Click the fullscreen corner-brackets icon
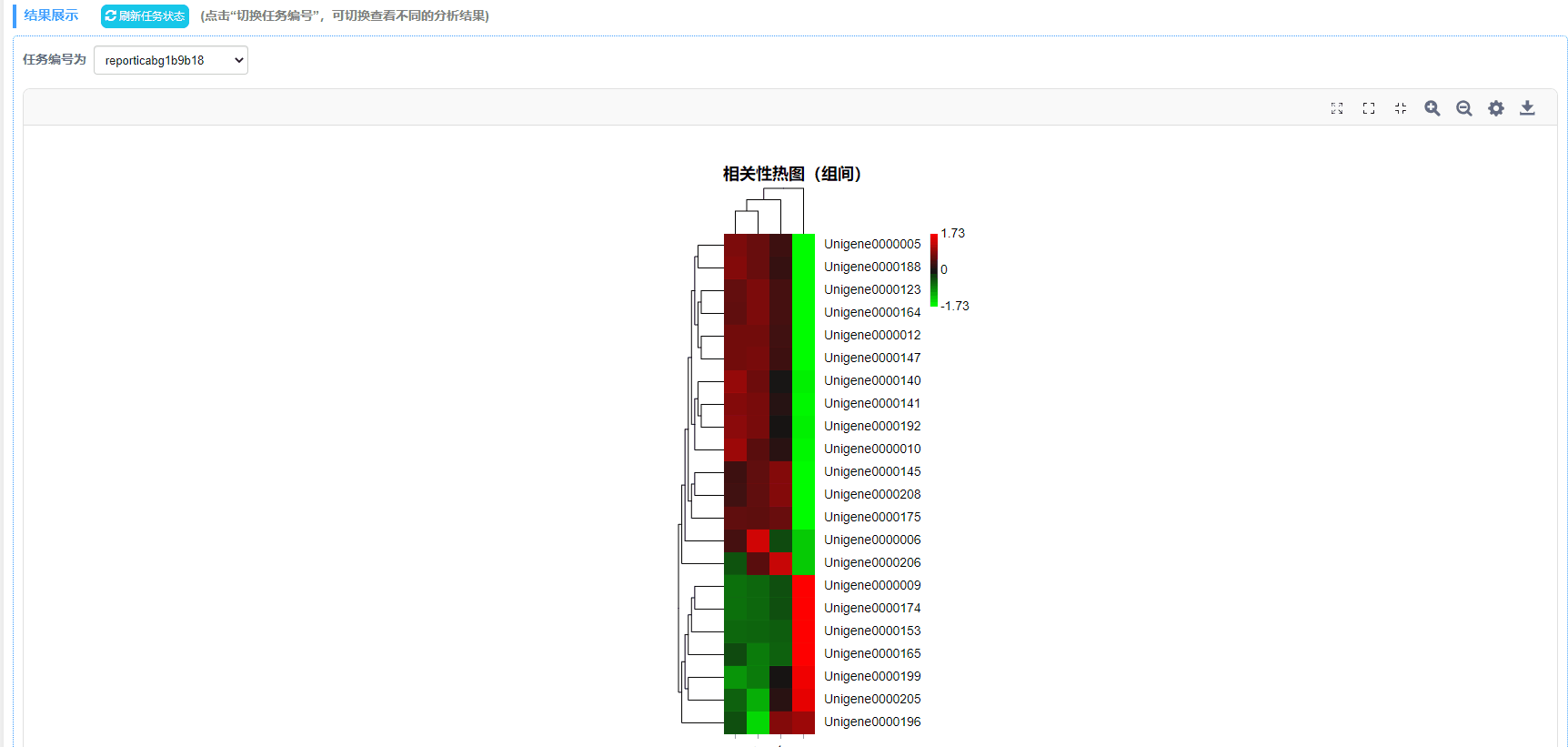The height and width of the screenshot is (747, 1568). pos(1369,108)
